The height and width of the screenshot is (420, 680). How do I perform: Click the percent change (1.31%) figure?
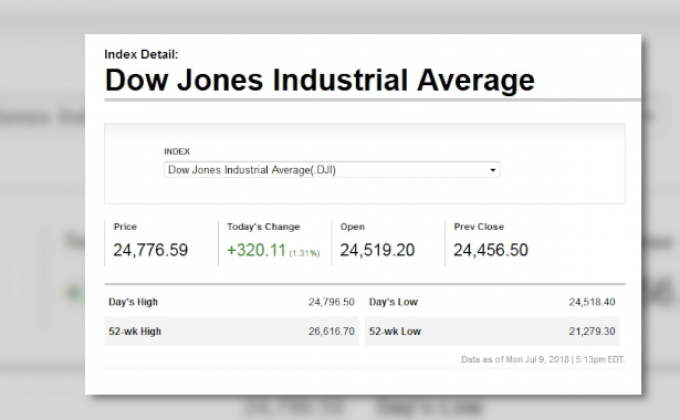coord(304,253)
